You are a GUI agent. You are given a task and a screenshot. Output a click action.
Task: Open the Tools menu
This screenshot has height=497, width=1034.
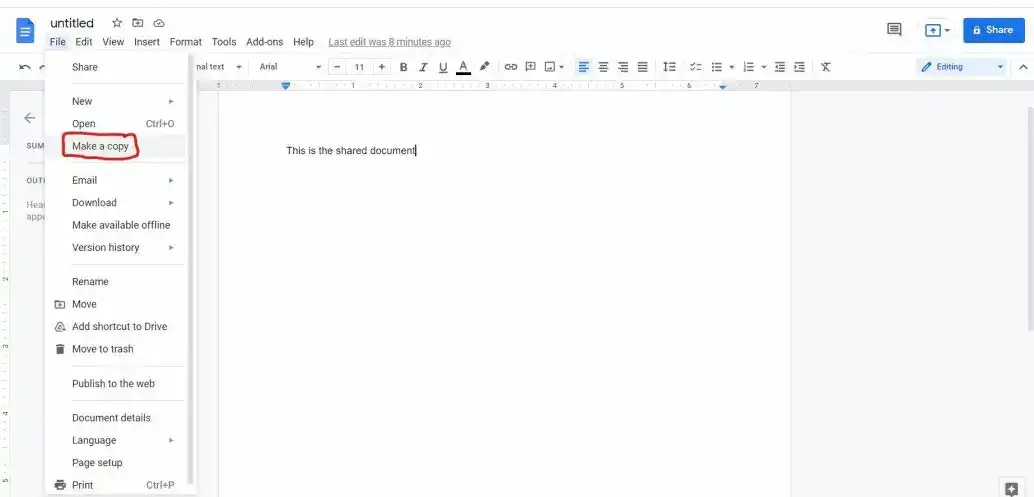click(224, 42)
